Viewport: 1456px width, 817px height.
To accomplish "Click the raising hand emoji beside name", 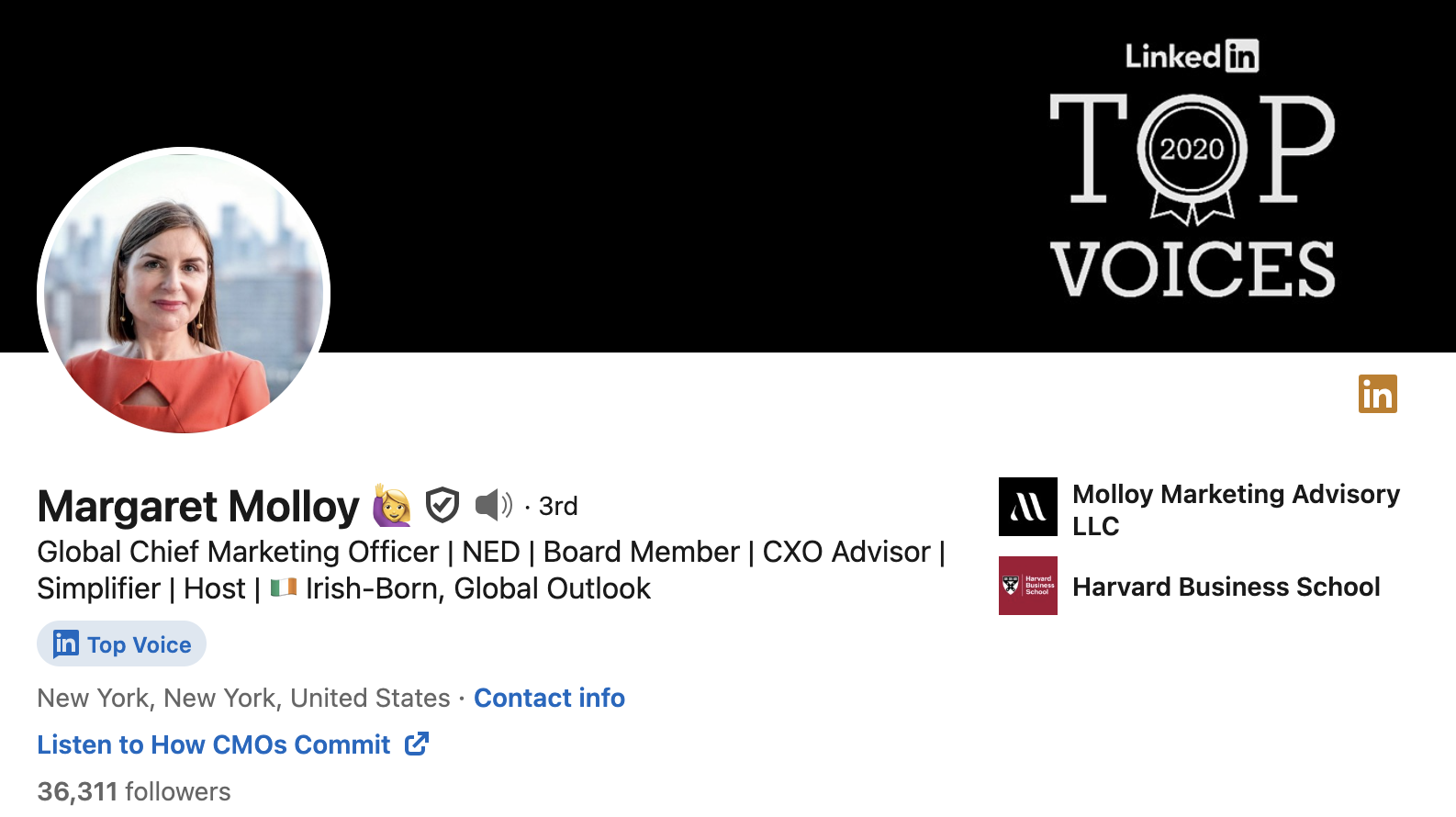I will 392,506.
